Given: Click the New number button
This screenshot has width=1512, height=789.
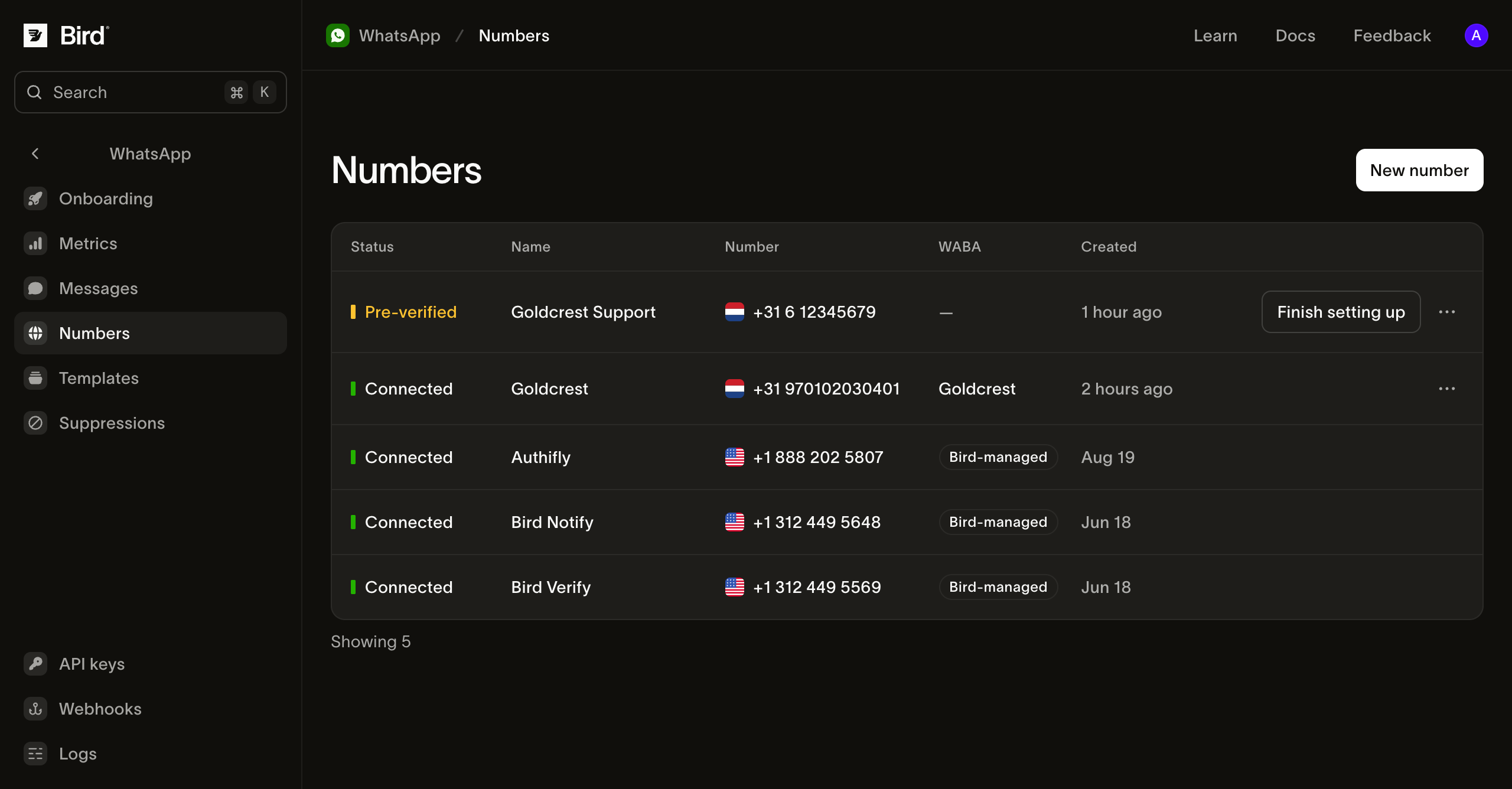Looking at the screenshot, I should [x=1419, y=170].
